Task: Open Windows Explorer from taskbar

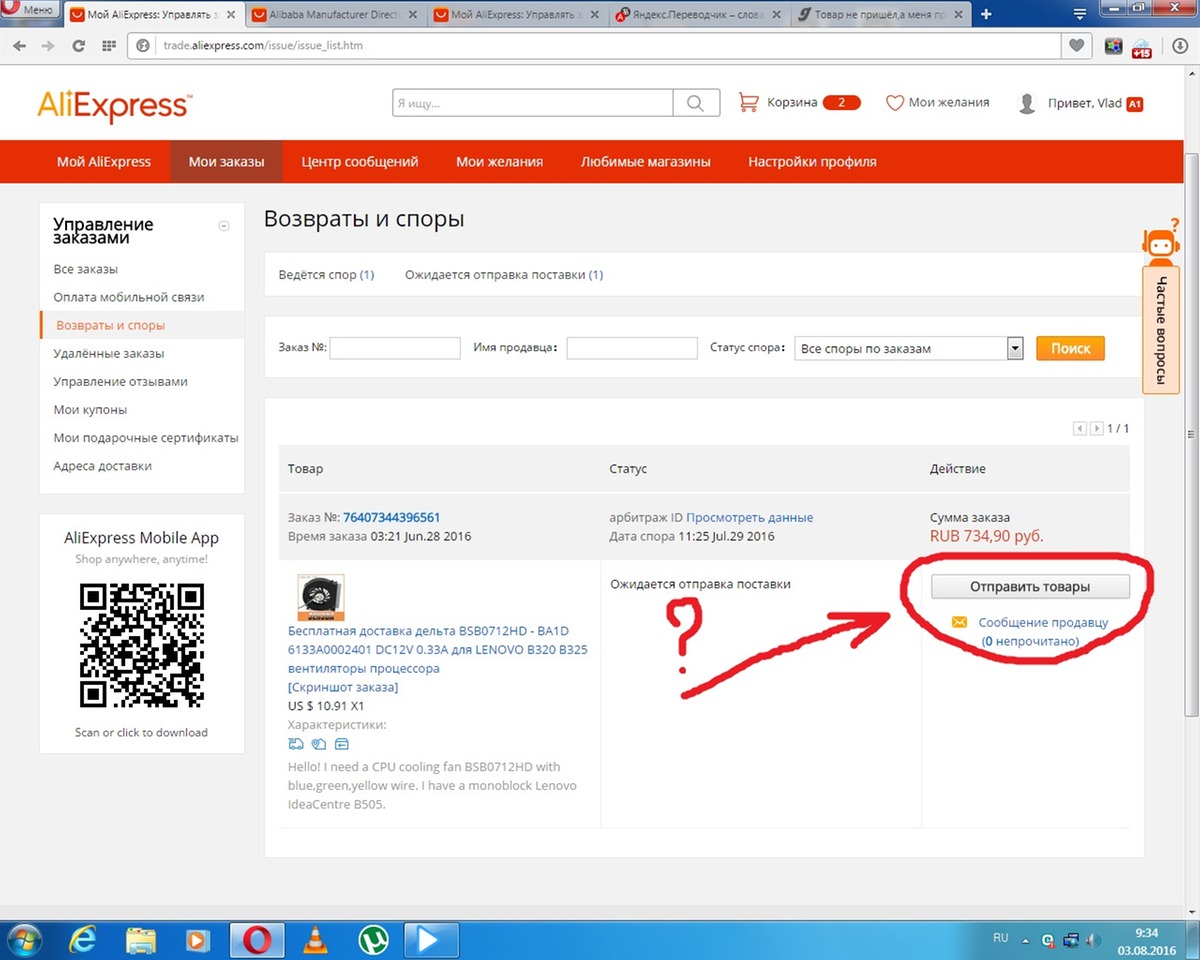Action: pyautogui.click(x=141, y=940)
